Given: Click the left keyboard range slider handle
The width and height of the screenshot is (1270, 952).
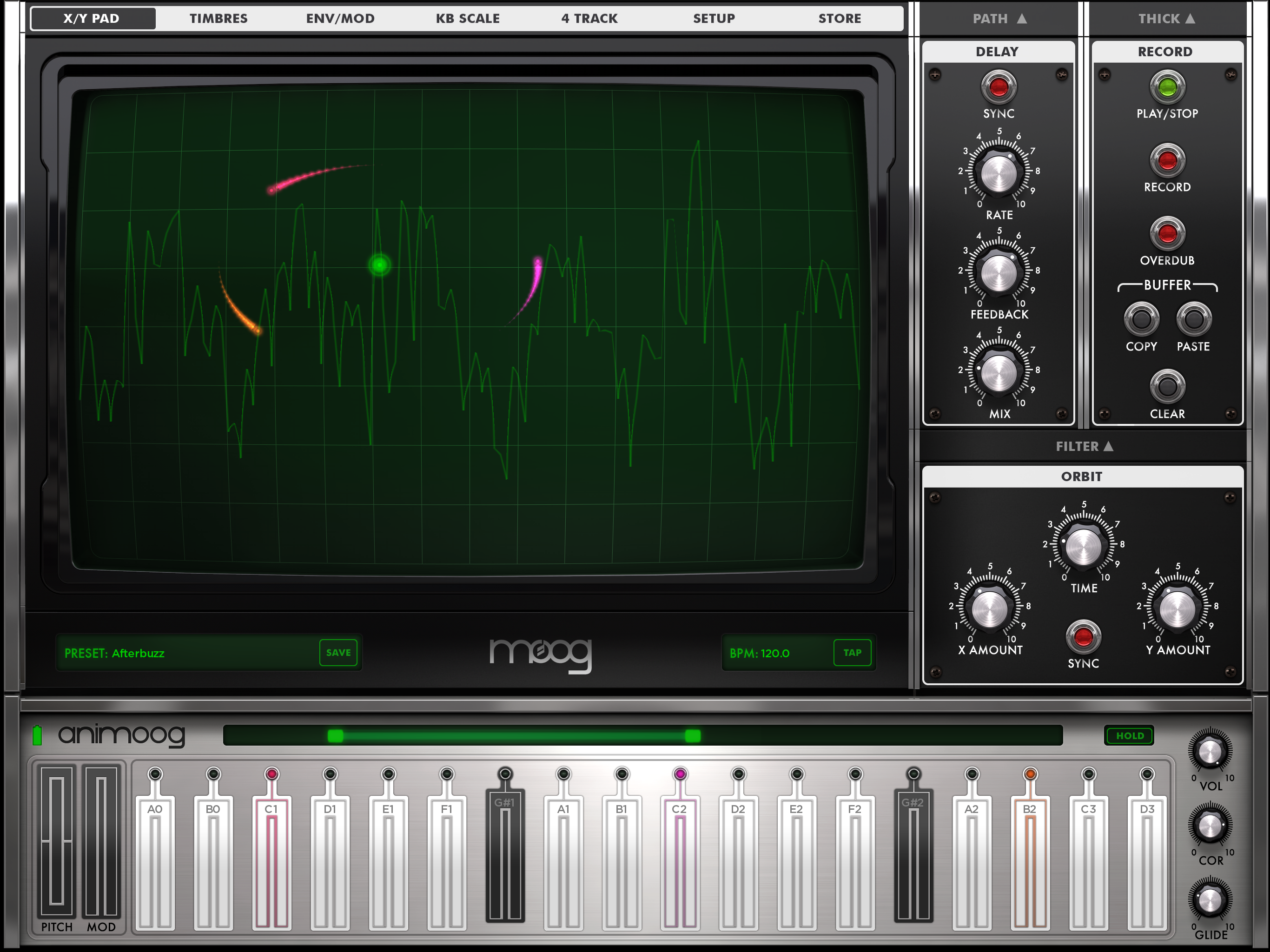Looking at the screenshot, I should [335, 735].
